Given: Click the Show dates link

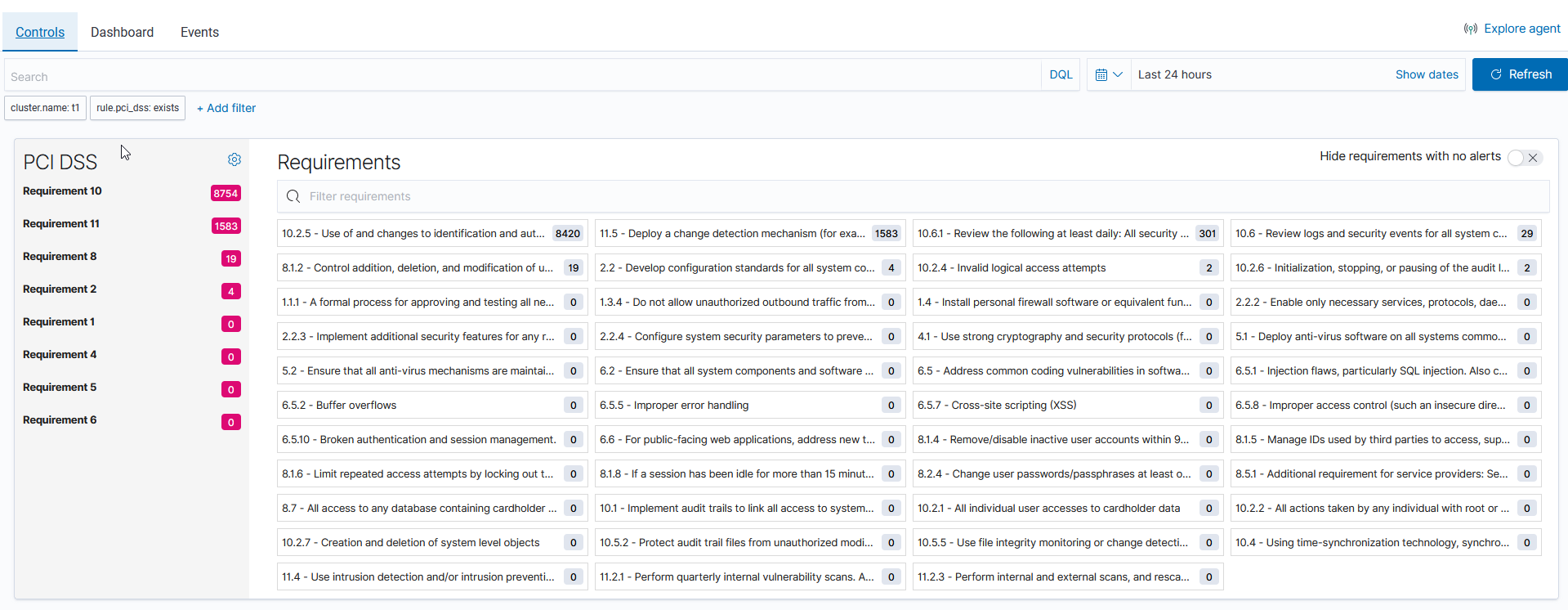Looking at the screenshot, I should point(1427,74).
